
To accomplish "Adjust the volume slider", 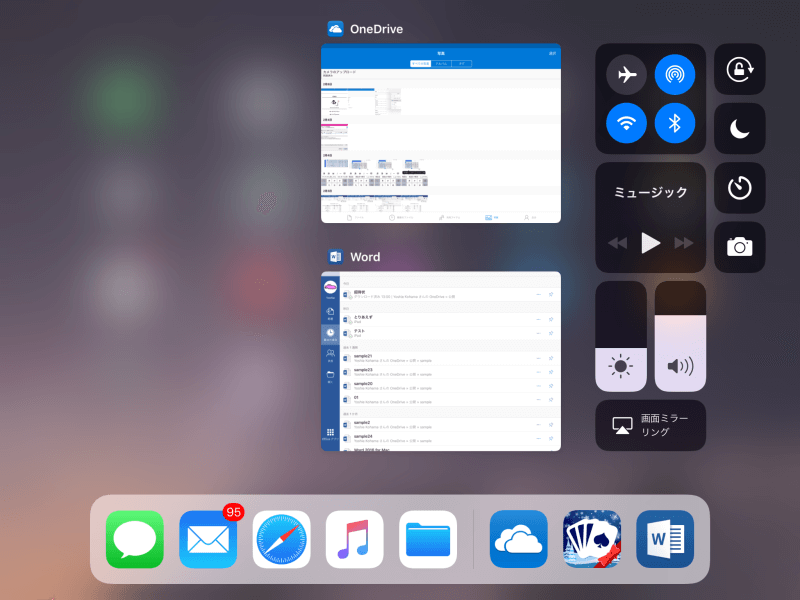I will [680, 336].
